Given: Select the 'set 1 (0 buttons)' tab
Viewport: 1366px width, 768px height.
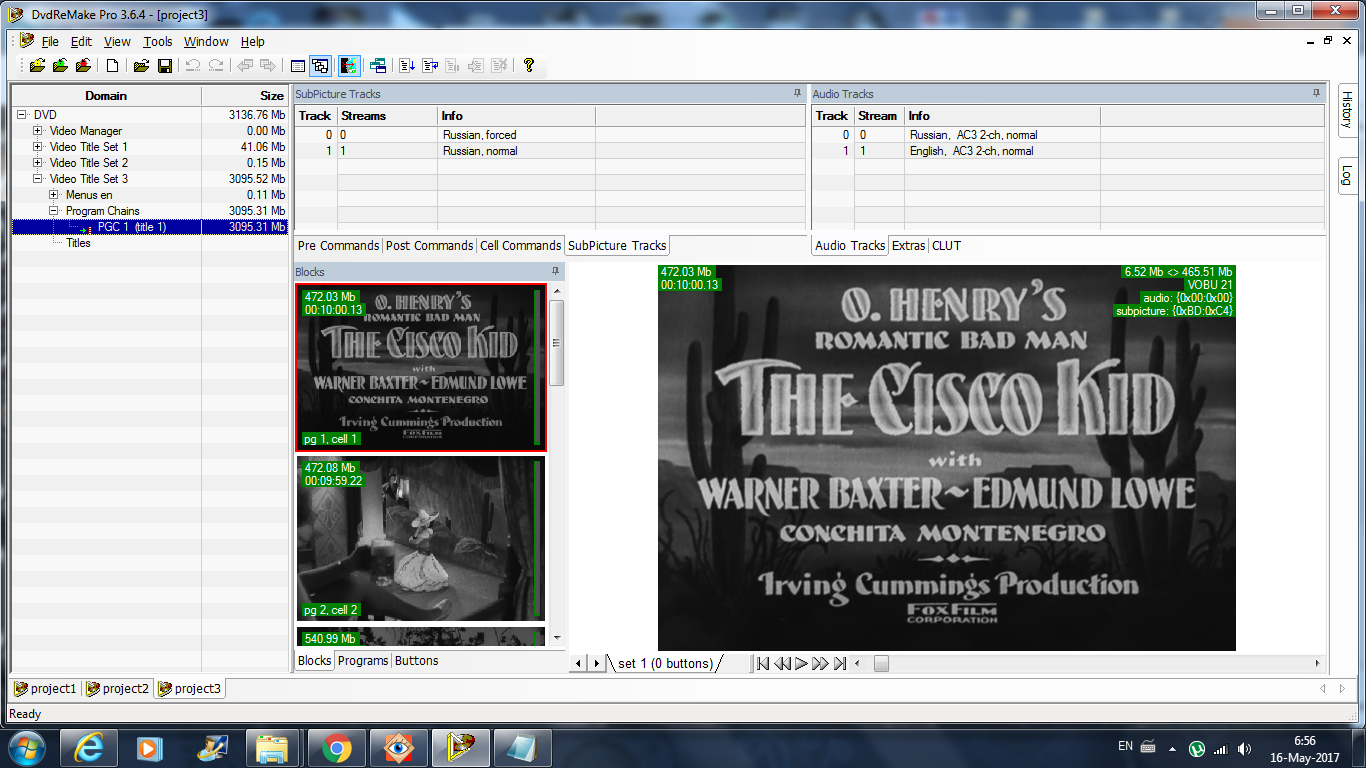Looking at the screenshot, I should pos(664,663).
